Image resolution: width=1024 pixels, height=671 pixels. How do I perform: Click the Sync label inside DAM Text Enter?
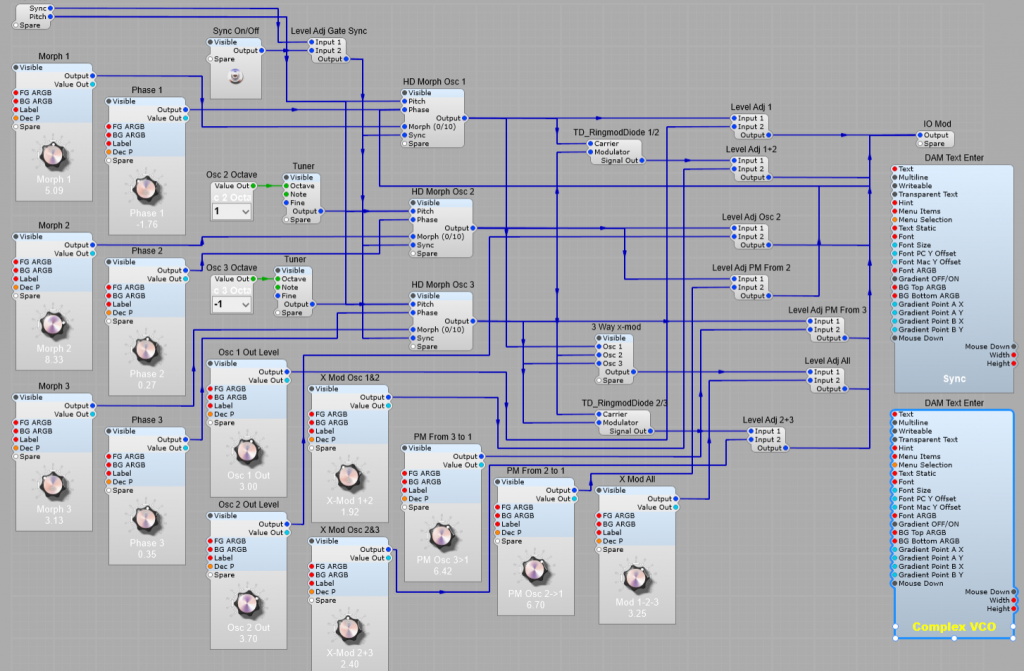(955, 377)
